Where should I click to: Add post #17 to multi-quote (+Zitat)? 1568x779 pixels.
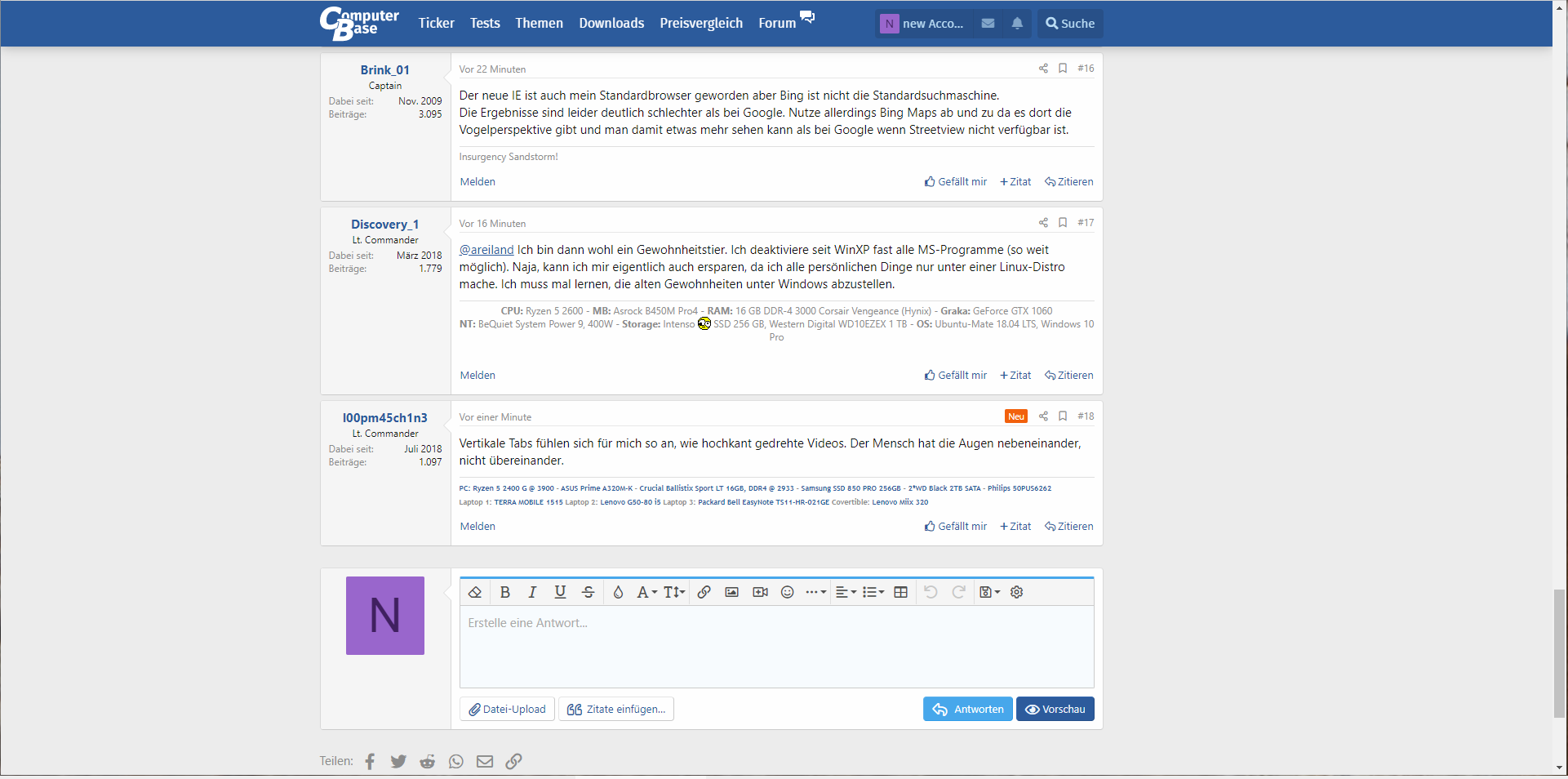tap(1015, 375)
